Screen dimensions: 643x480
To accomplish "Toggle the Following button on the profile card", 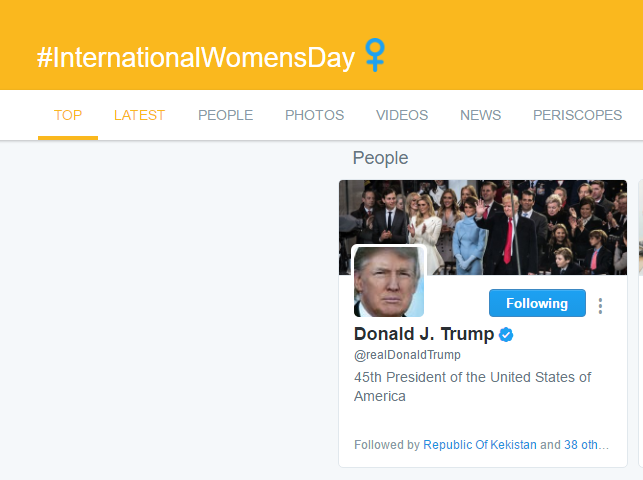I will (537, 303).
